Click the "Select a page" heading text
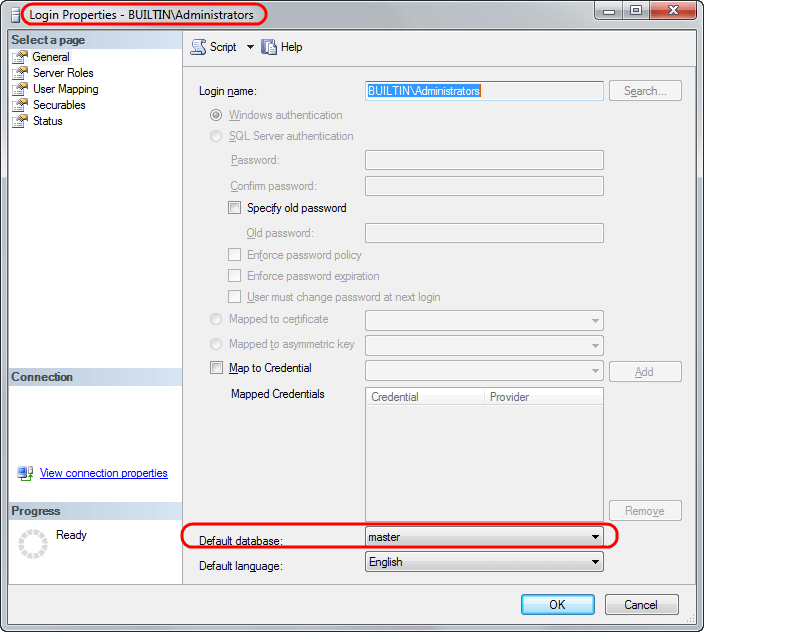 click(x=48, y=40)
